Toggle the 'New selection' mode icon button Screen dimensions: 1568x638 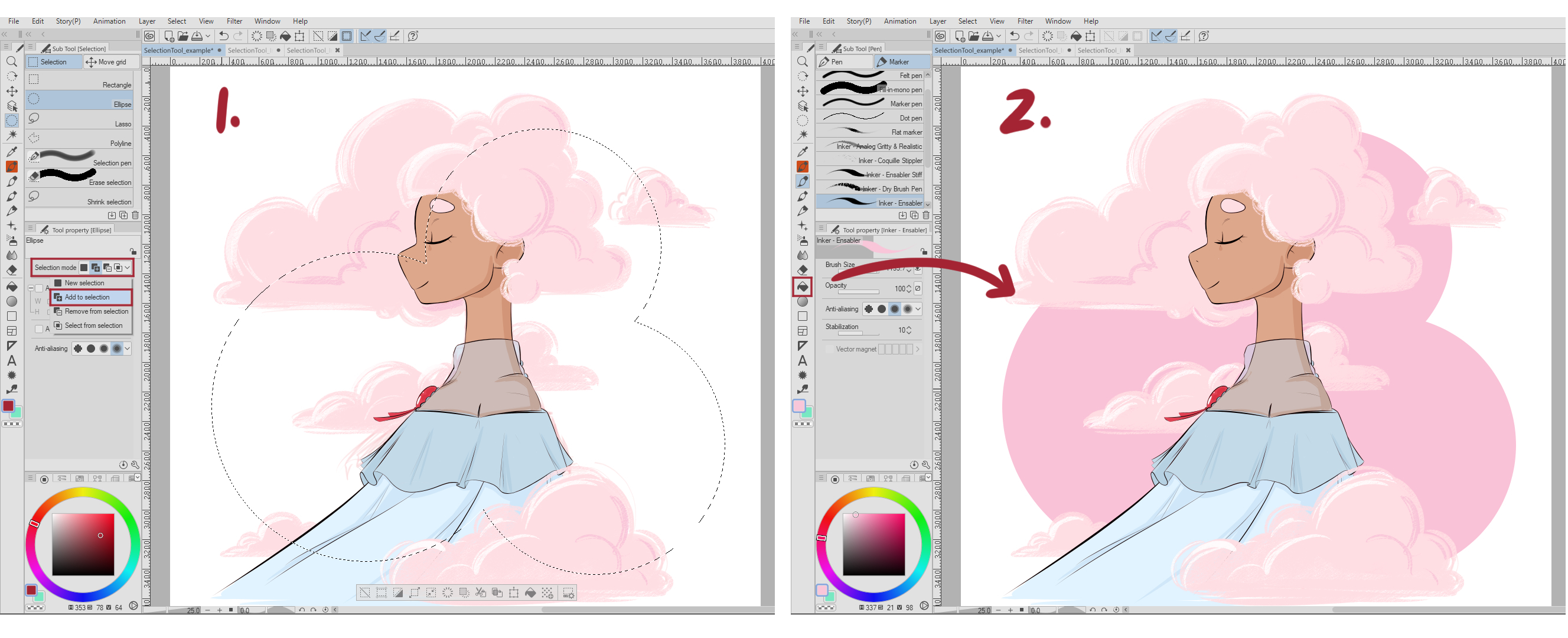point(84,267)
